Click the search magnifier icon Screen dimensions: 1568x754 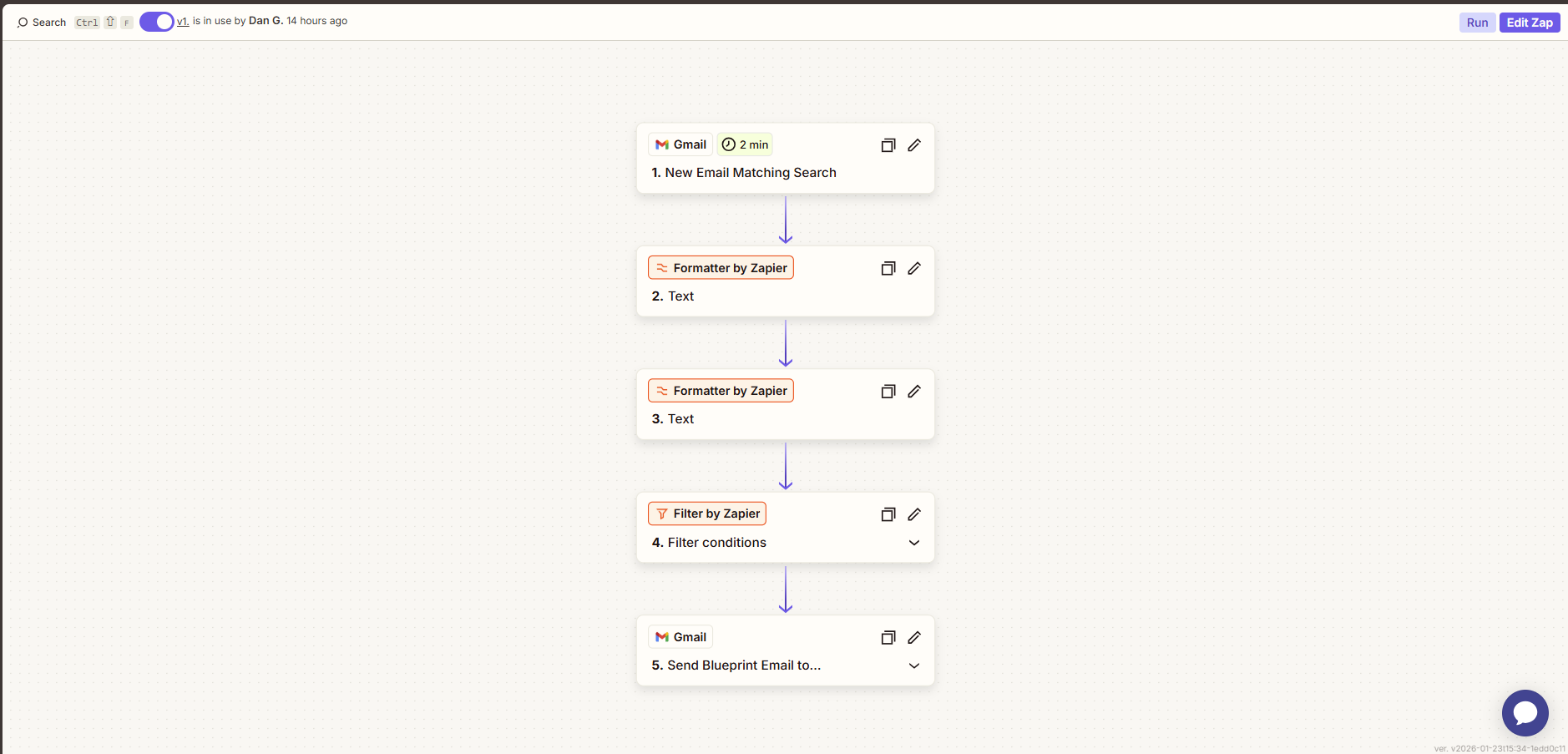23,23
